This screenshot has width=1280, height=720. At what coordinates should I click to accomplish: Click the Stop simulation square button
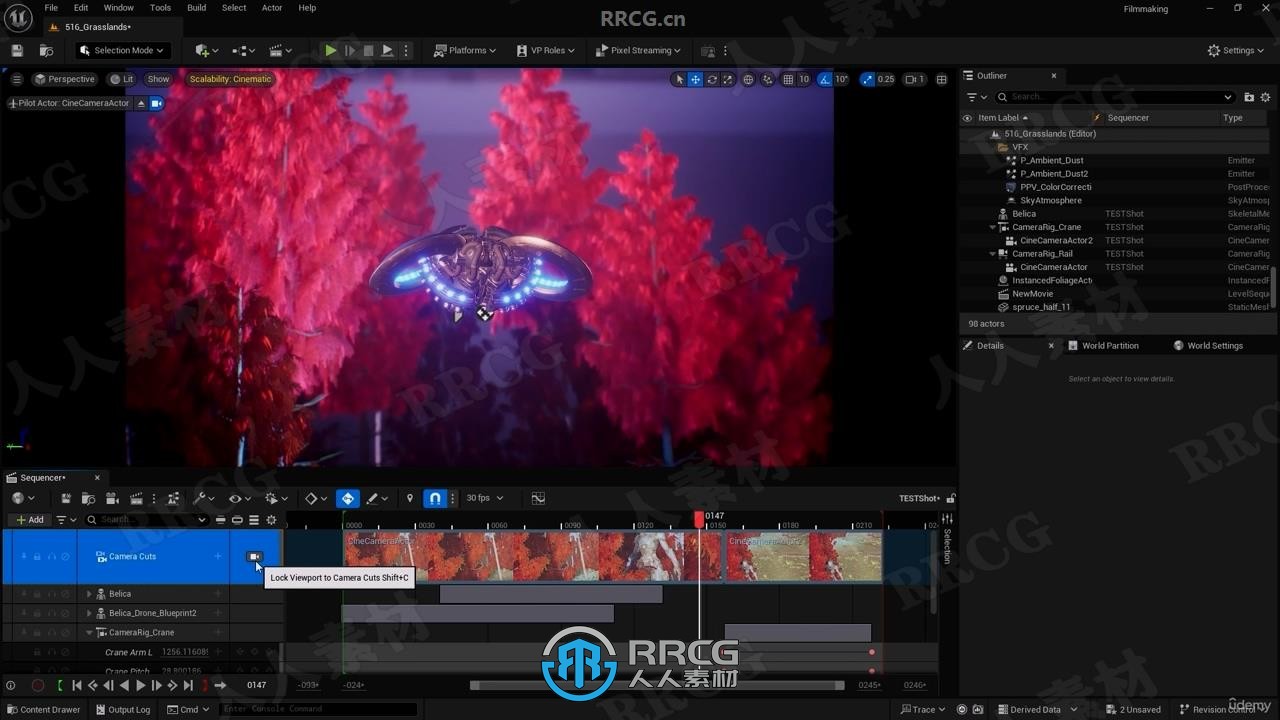click(x=368, y=50)
